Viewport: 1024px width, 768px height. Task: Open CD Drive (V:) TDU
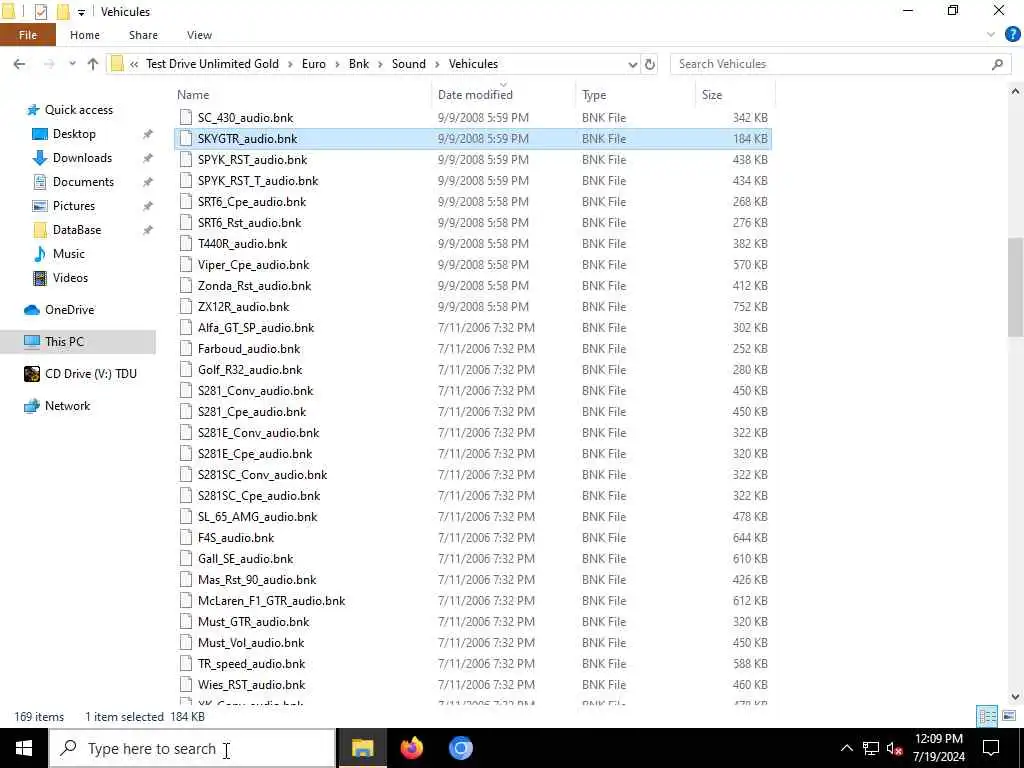pyautogui.click(x=91, y=374)
